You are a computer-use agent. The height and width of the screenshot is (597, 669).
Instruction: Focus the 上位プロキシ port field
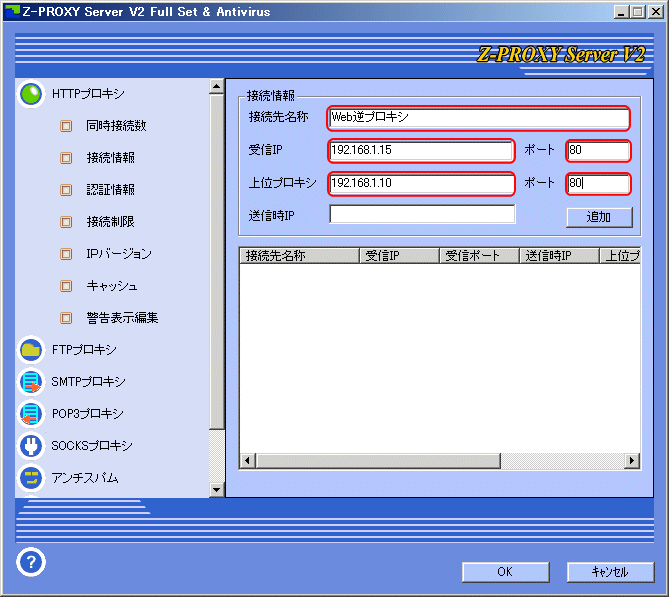coord(598,184)
